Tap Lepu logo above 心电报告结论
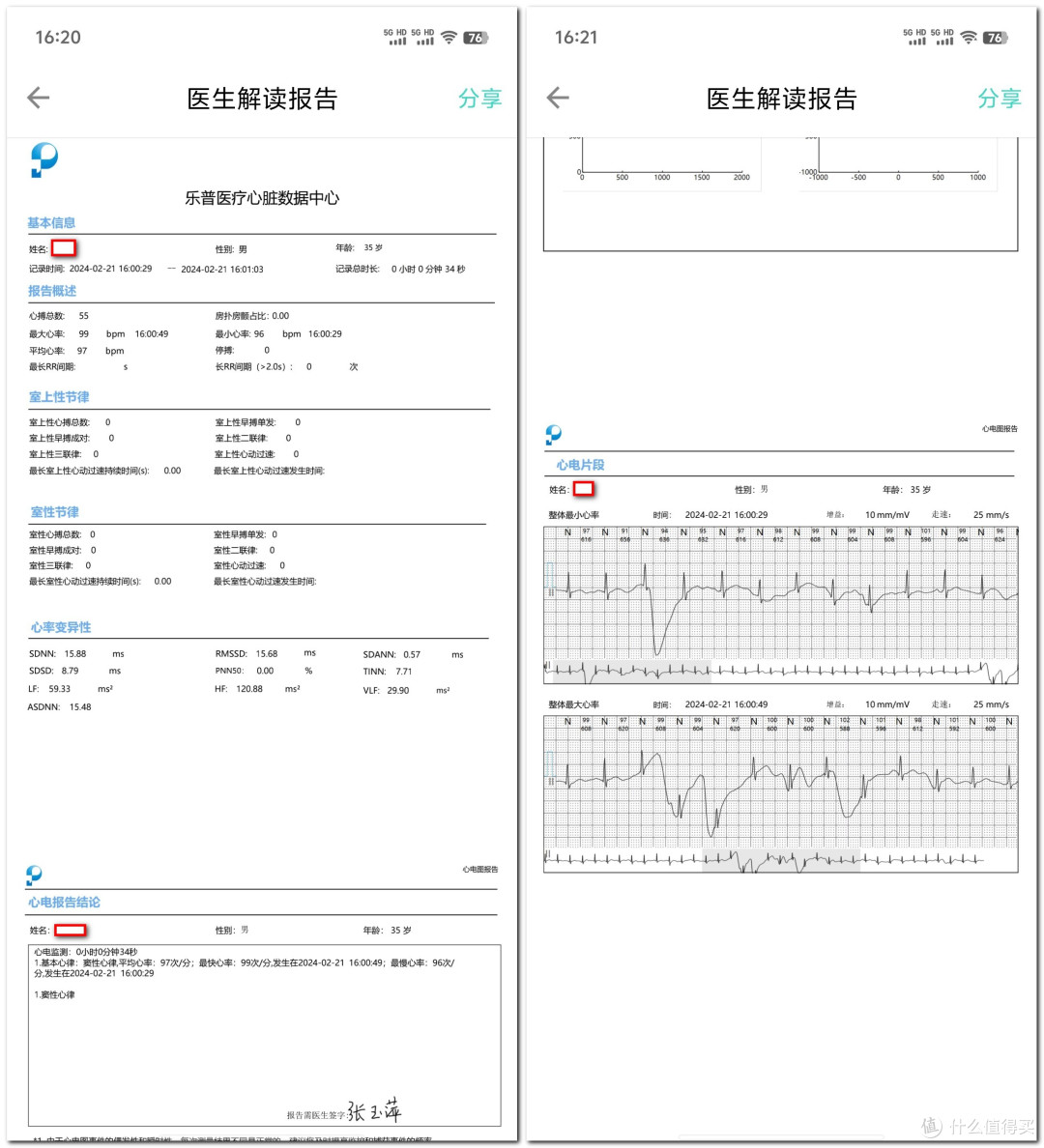Viewport: 1044px width, 1148px height. (34, 875)
